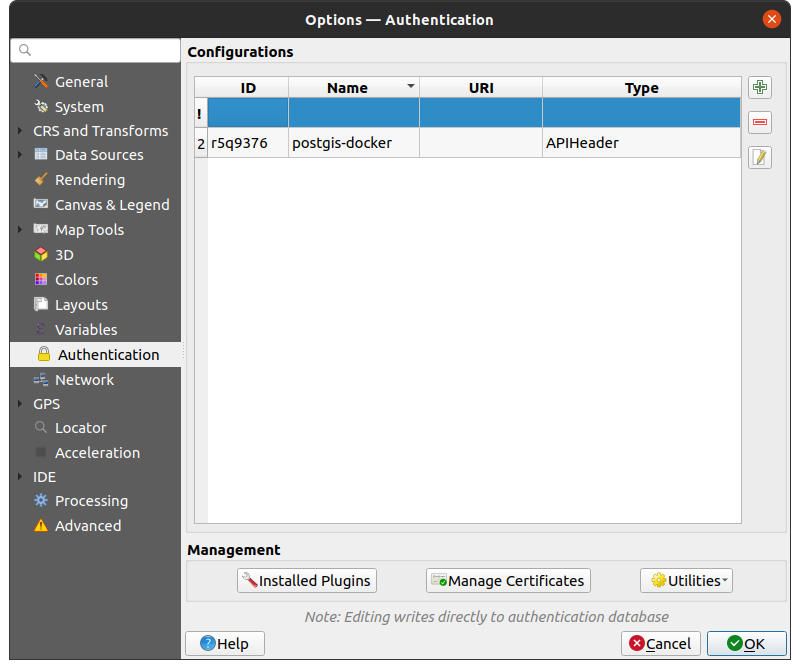The height and width of the screenshot is (669, 800).
Task: Edit the selected configuration with the pencil icon
Action: click(759, 157)
